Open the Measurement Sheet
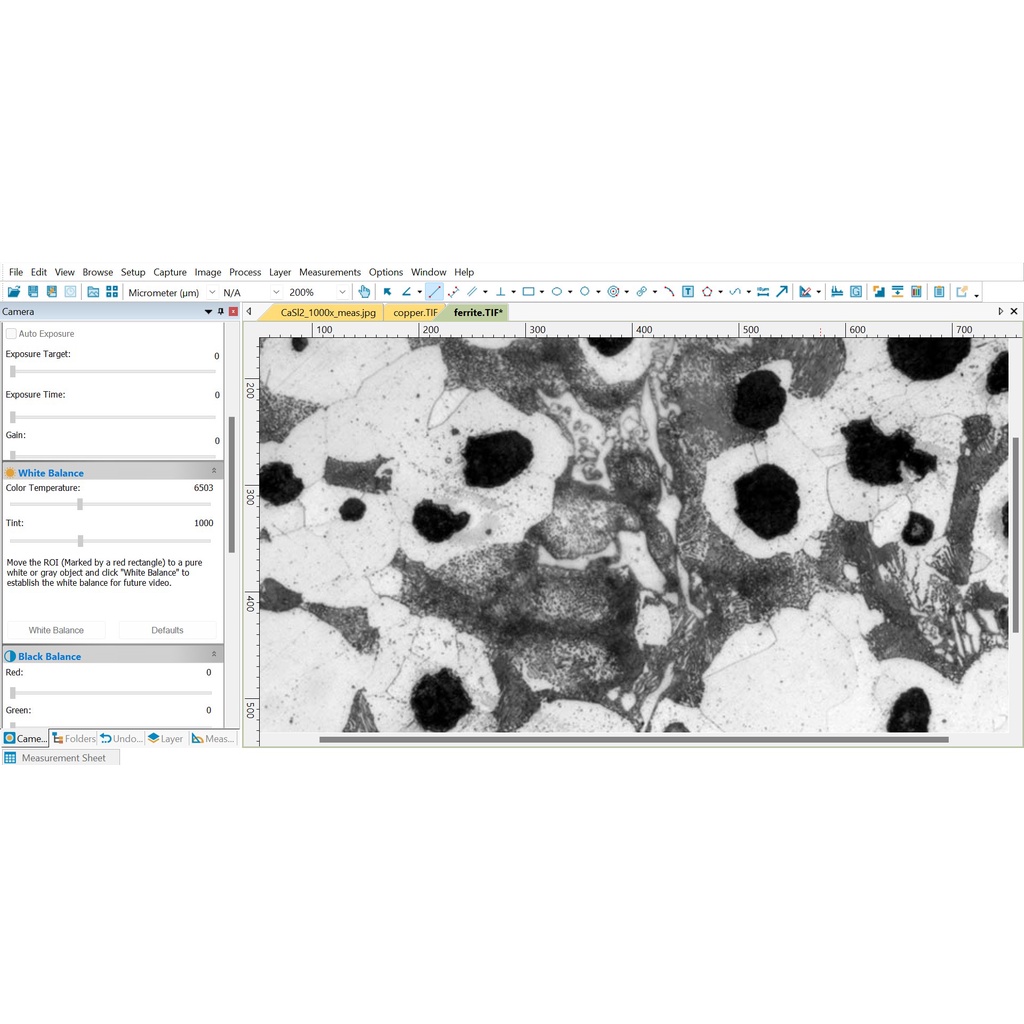This screenshot has width=1024, height=1024. (x=62, y=758)
